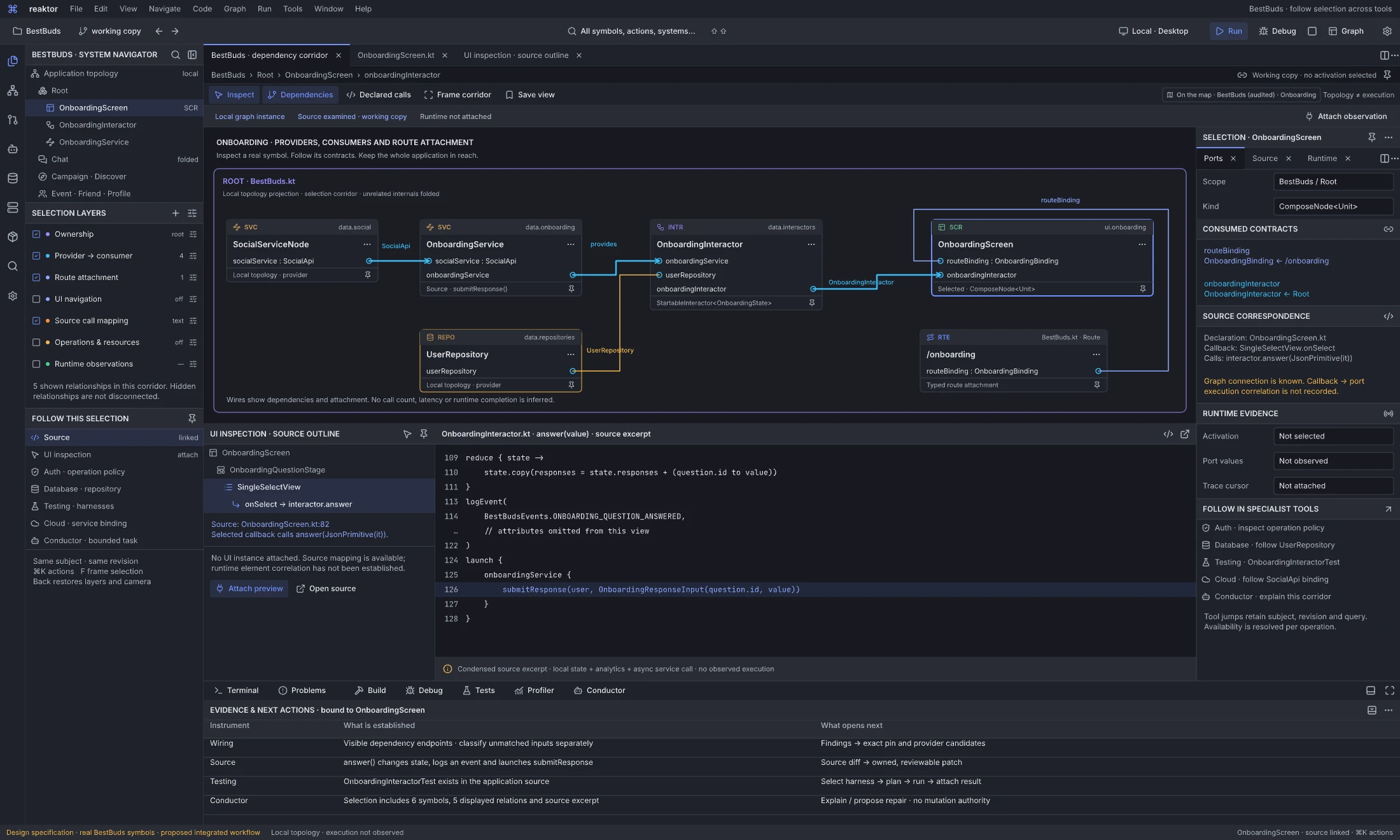
Task: Open OnboardingInteractor node options menu
Action: [x=811, y=244]
